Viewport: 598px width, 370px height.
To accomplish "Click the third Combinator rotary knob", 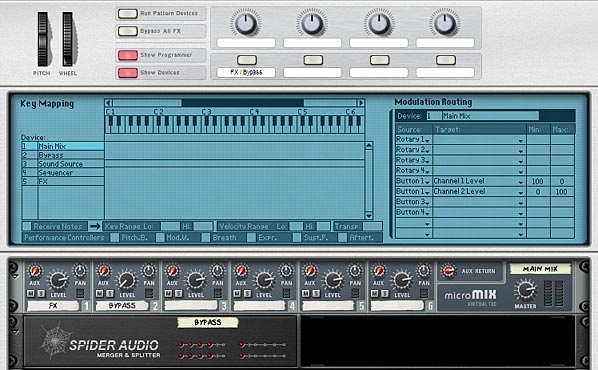I will click(x=378, y=23).
